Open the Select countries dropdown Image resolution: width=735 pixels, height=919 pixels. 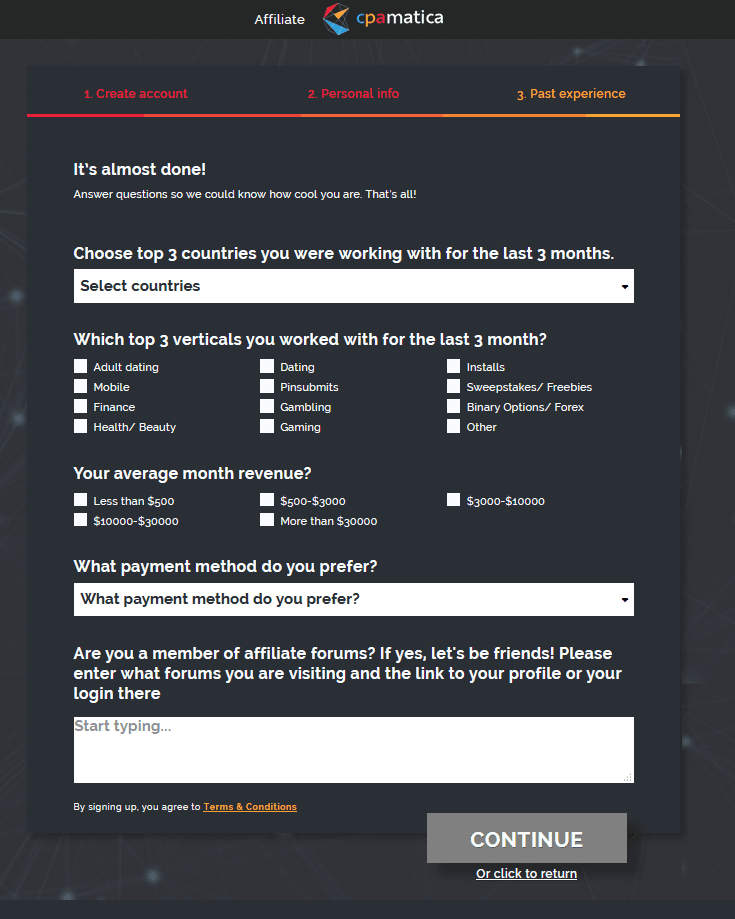[x=353, y=286]
